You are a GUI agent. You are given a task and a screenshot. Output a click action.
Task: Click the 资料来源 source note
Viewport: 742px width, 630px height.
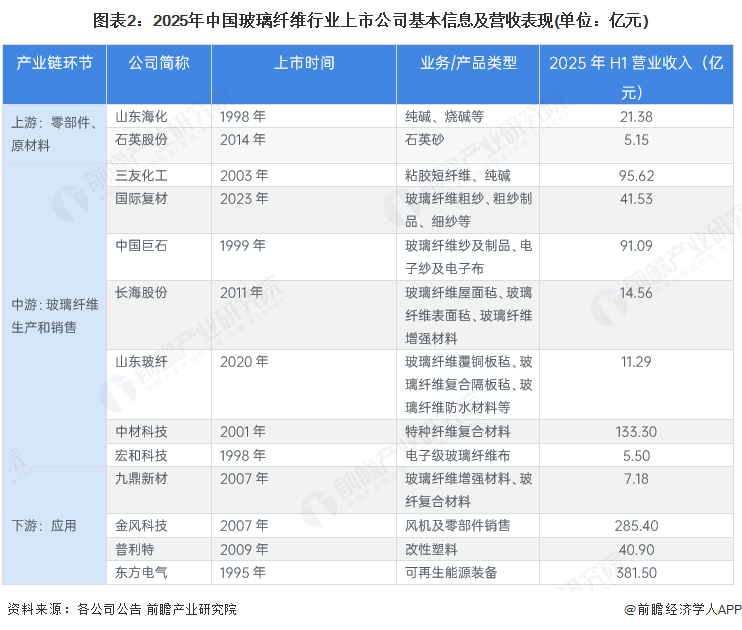[x=122, y=609]
